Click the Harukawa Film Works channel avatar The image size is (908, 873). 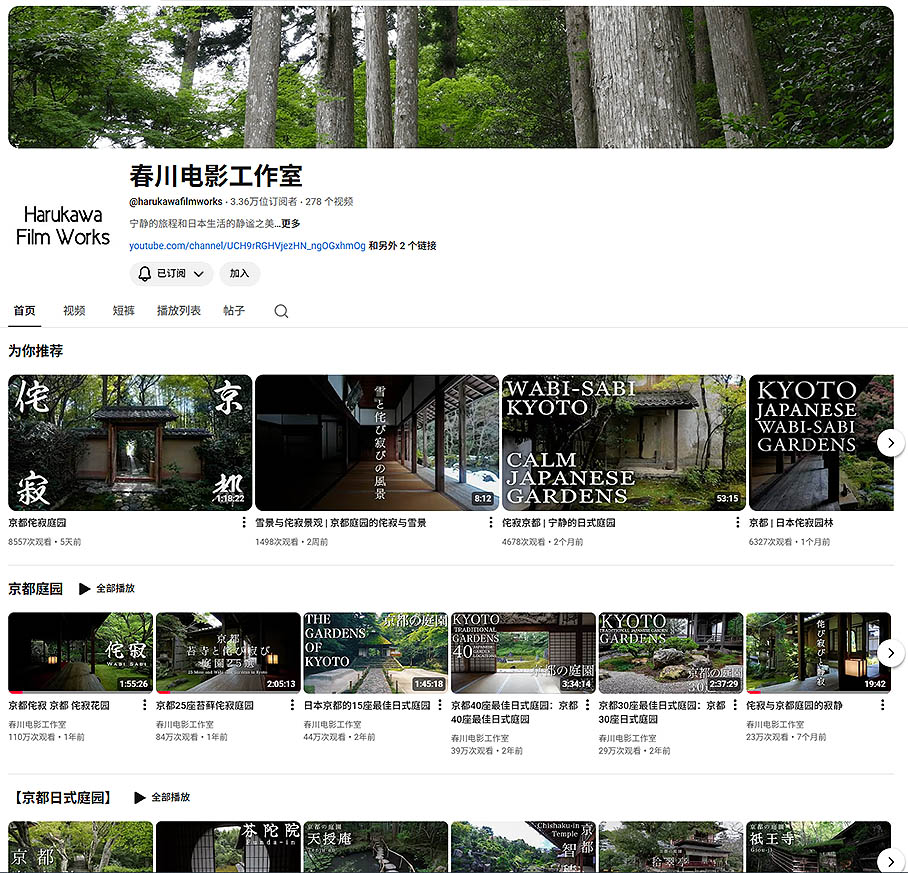tap(63, 225)
